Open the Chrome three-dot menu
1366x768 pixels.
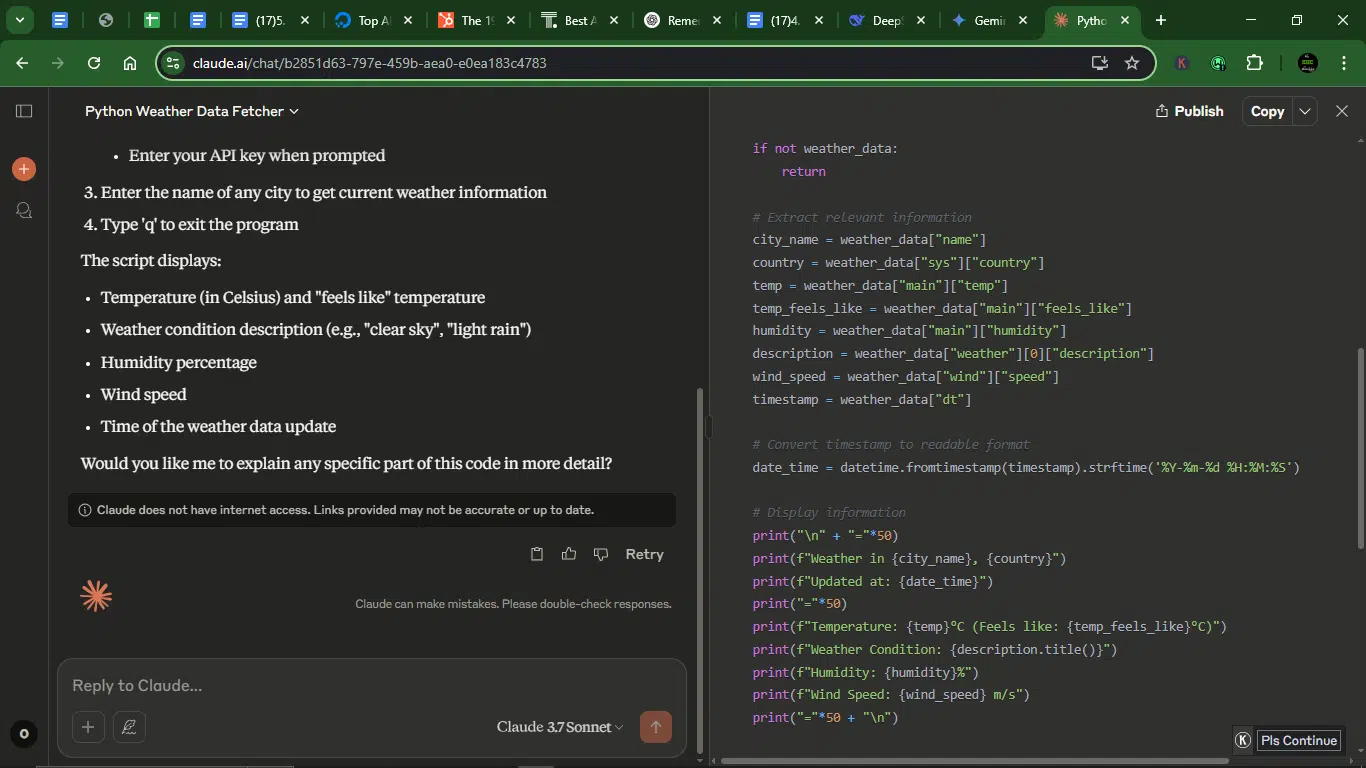pos(1343,63)
